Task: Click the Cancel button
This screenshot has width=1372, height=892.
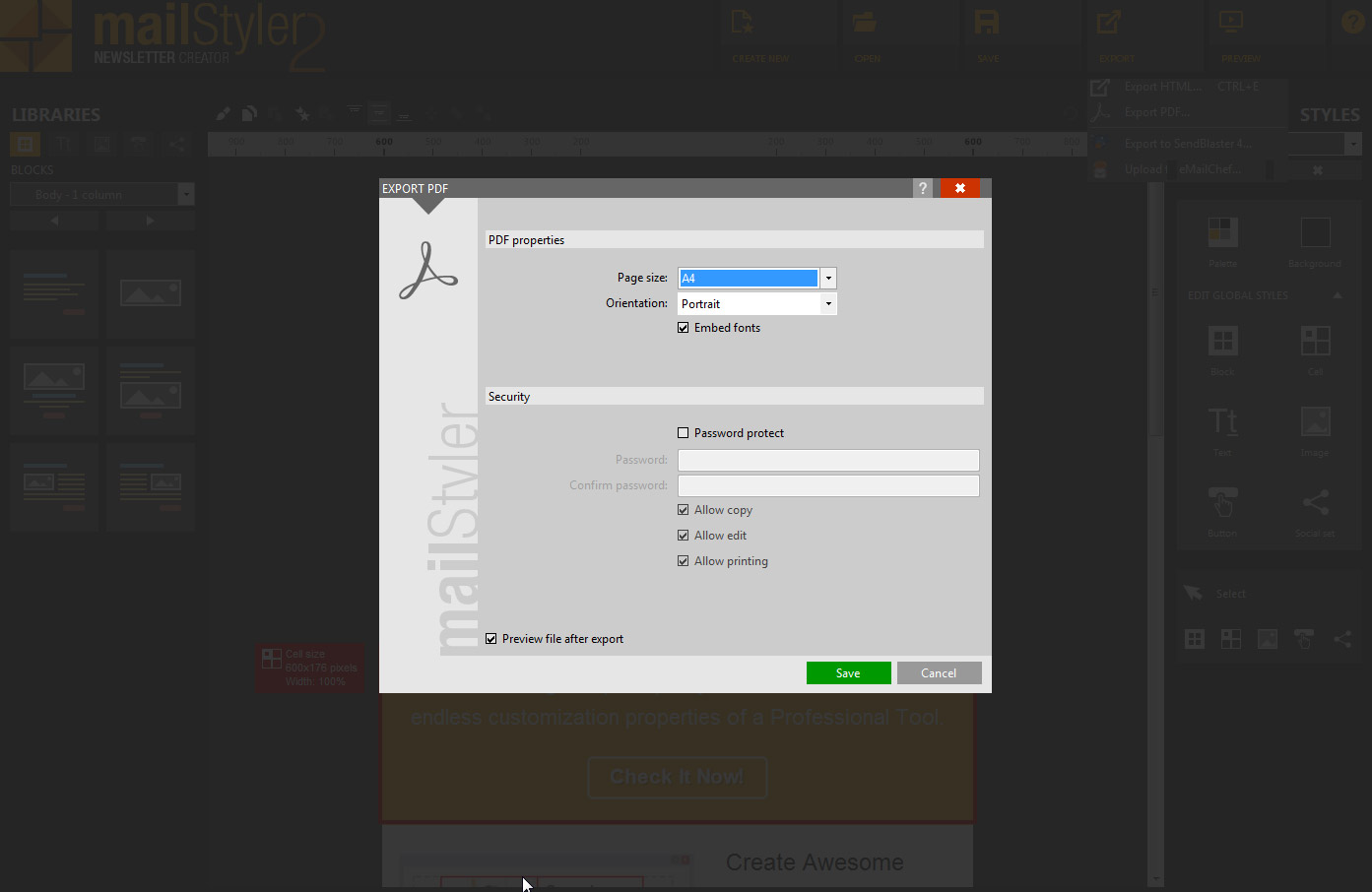Action: pos(939,673)
